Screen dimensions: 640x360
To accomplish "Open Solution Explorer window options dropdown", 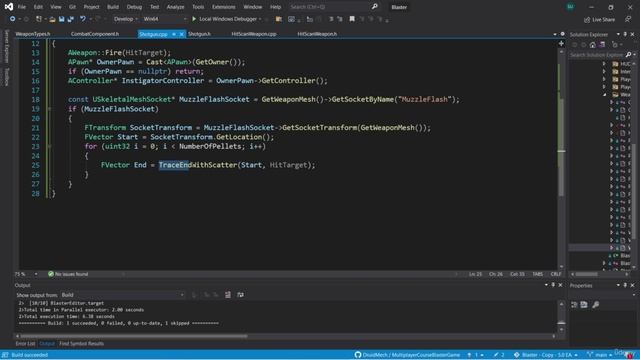I will click(x=618, y=34).
